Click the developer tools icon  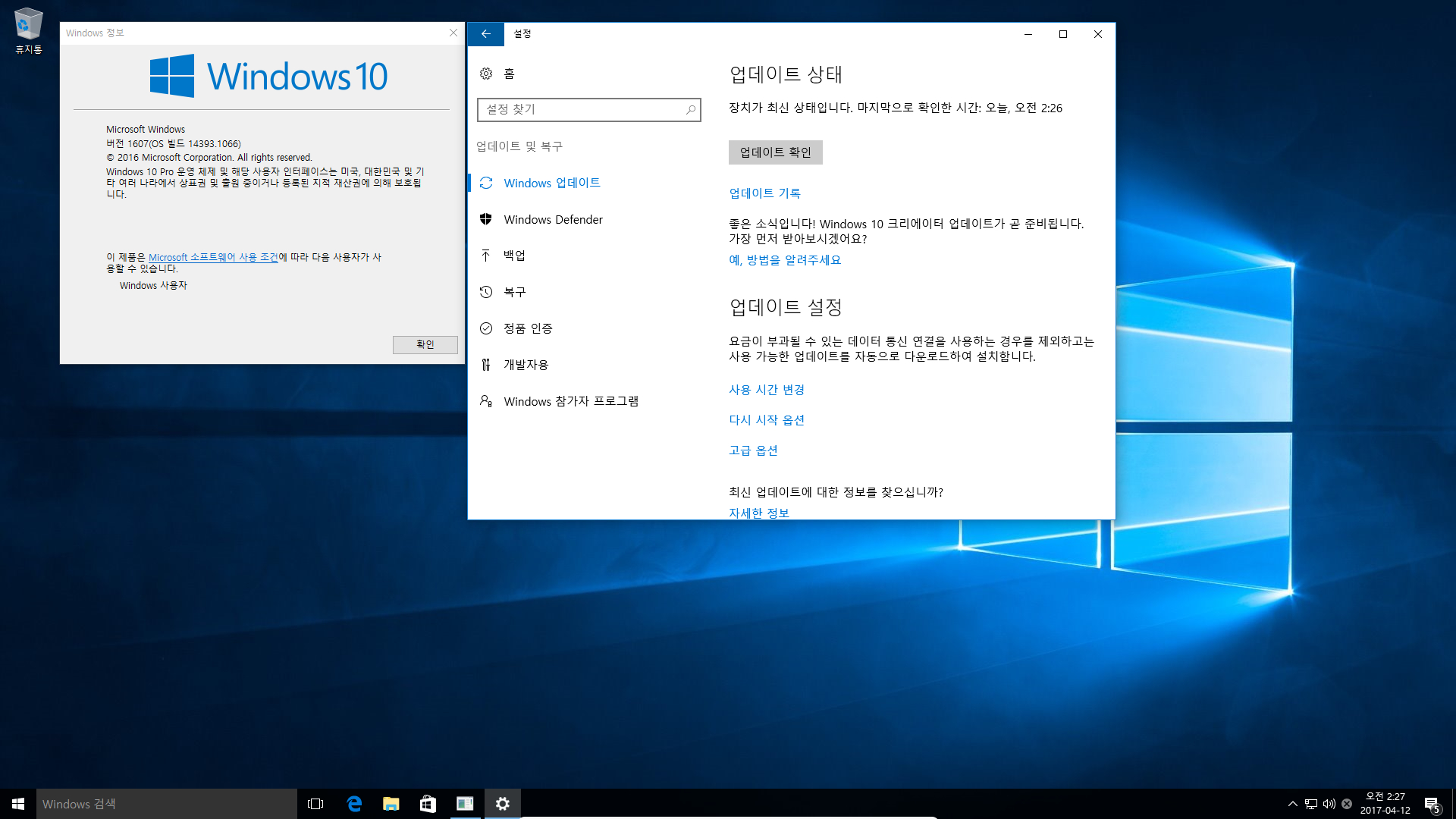click(486, 365)
